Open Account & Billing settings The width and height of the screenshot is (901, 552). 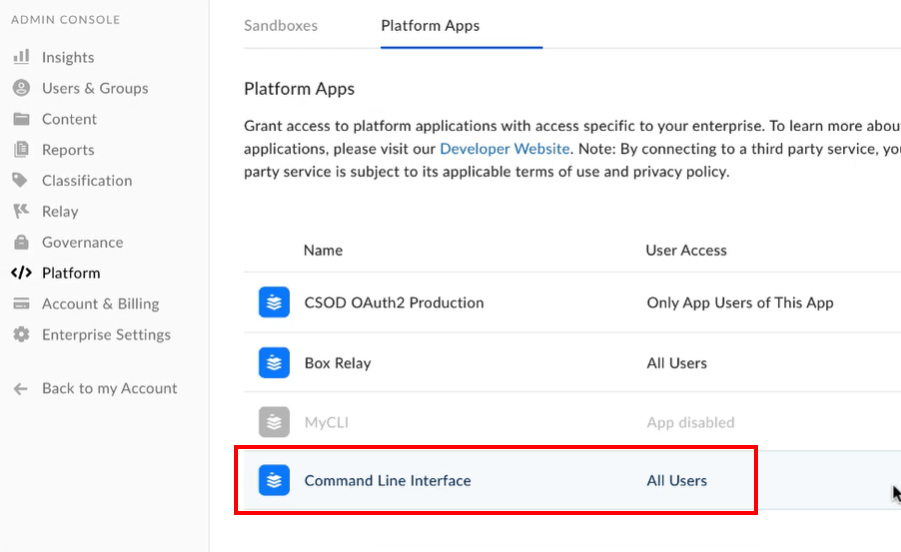coord(101,304)
